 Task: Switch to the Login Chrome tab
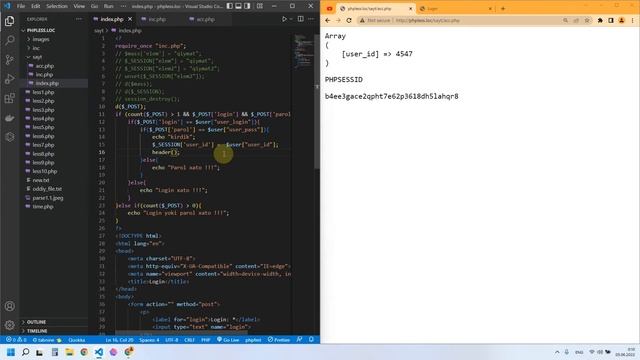(x=455, y=9)
